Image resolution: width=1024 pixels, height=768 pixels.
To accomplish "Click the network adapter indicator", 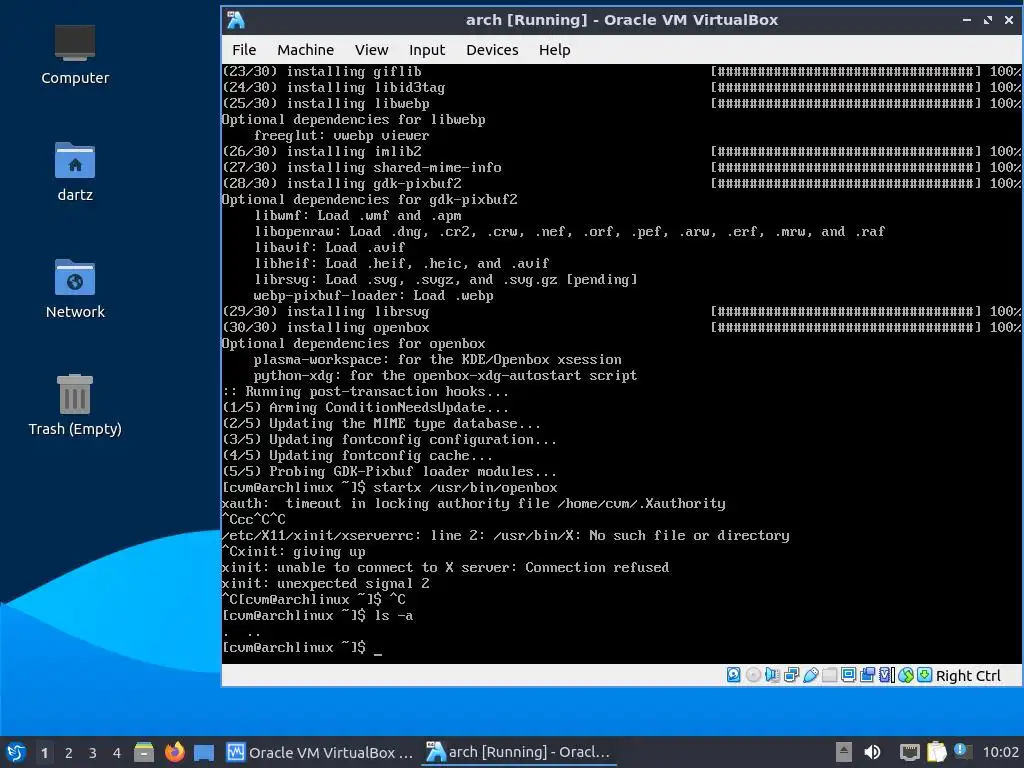I will click(x=791, y=675).
